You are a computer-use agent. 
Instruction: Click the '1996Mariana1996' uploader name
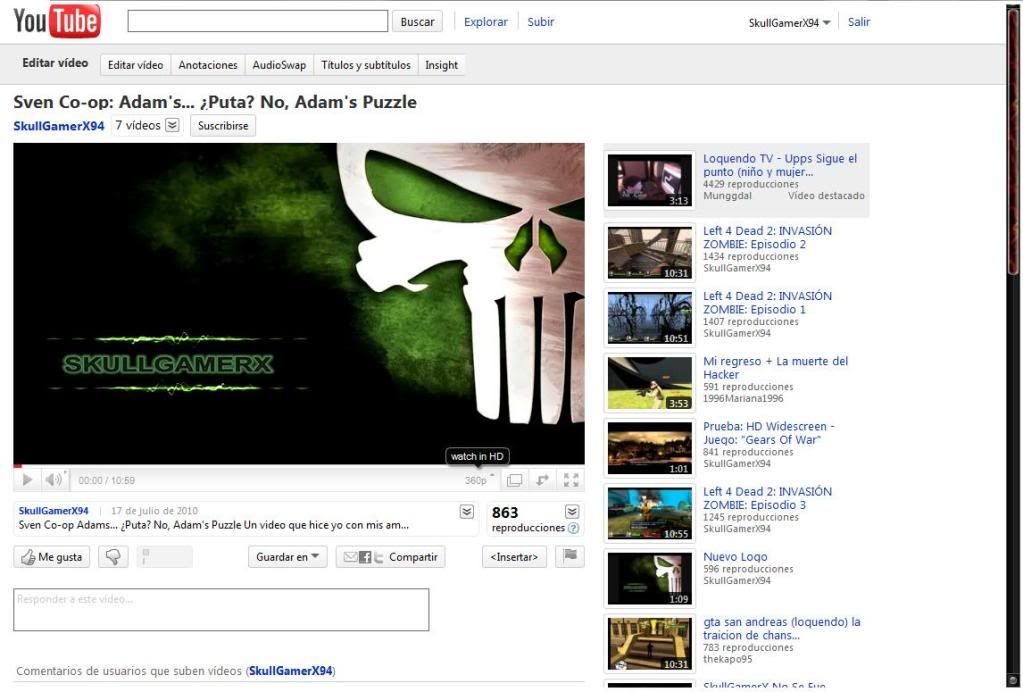743,399
